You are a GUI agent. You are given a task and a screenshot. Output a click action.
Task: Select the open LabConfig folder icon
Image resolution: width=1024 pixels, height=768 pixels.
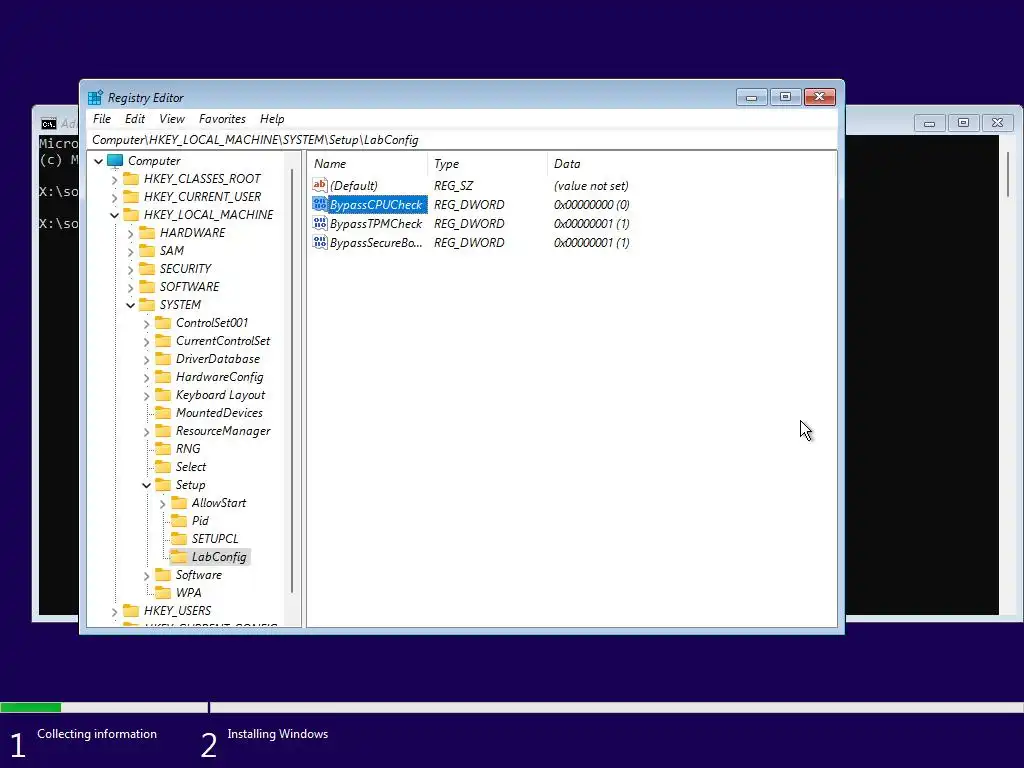pyautogui.click(x=178, y=557)
